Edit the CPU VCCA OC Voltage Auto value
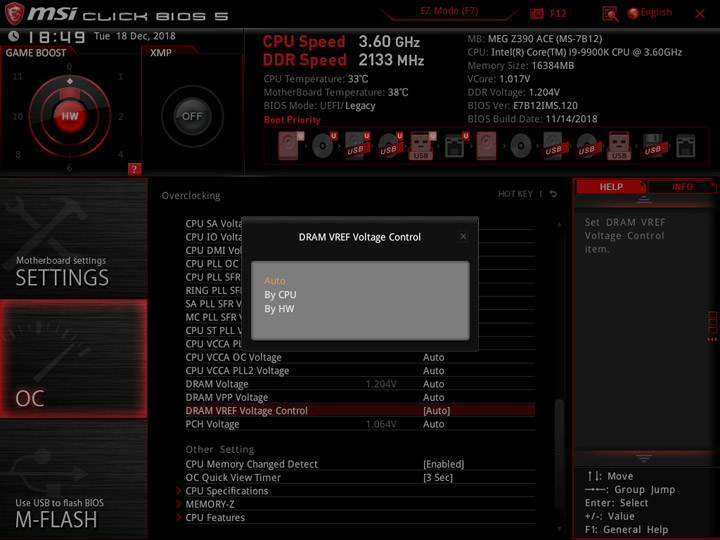The width and height of the screenshot is (720, 540). click(433, 357)
